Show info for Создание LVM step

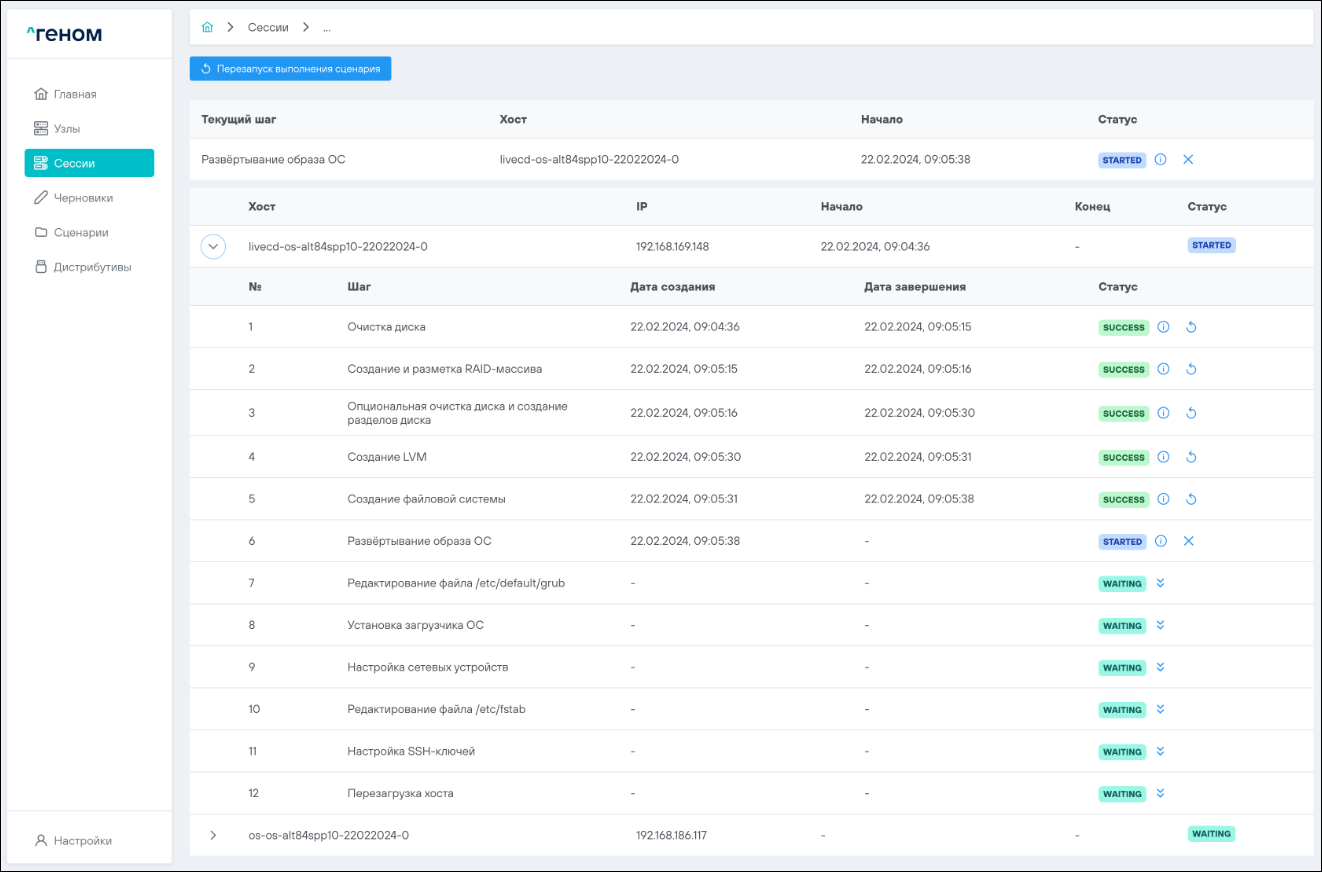(1163, 457)
